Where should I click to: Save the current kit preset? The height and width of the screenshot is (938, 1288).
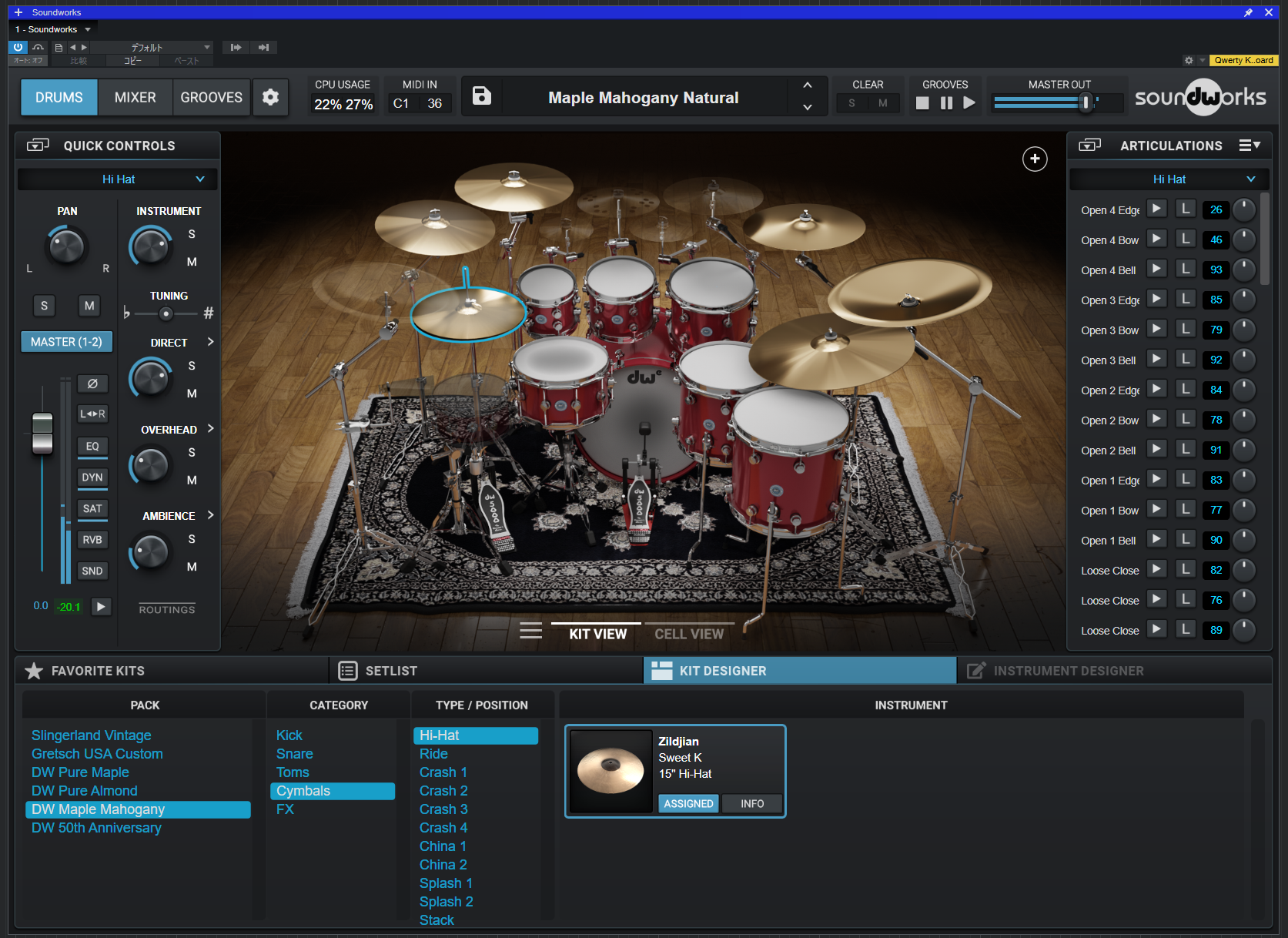482,96
